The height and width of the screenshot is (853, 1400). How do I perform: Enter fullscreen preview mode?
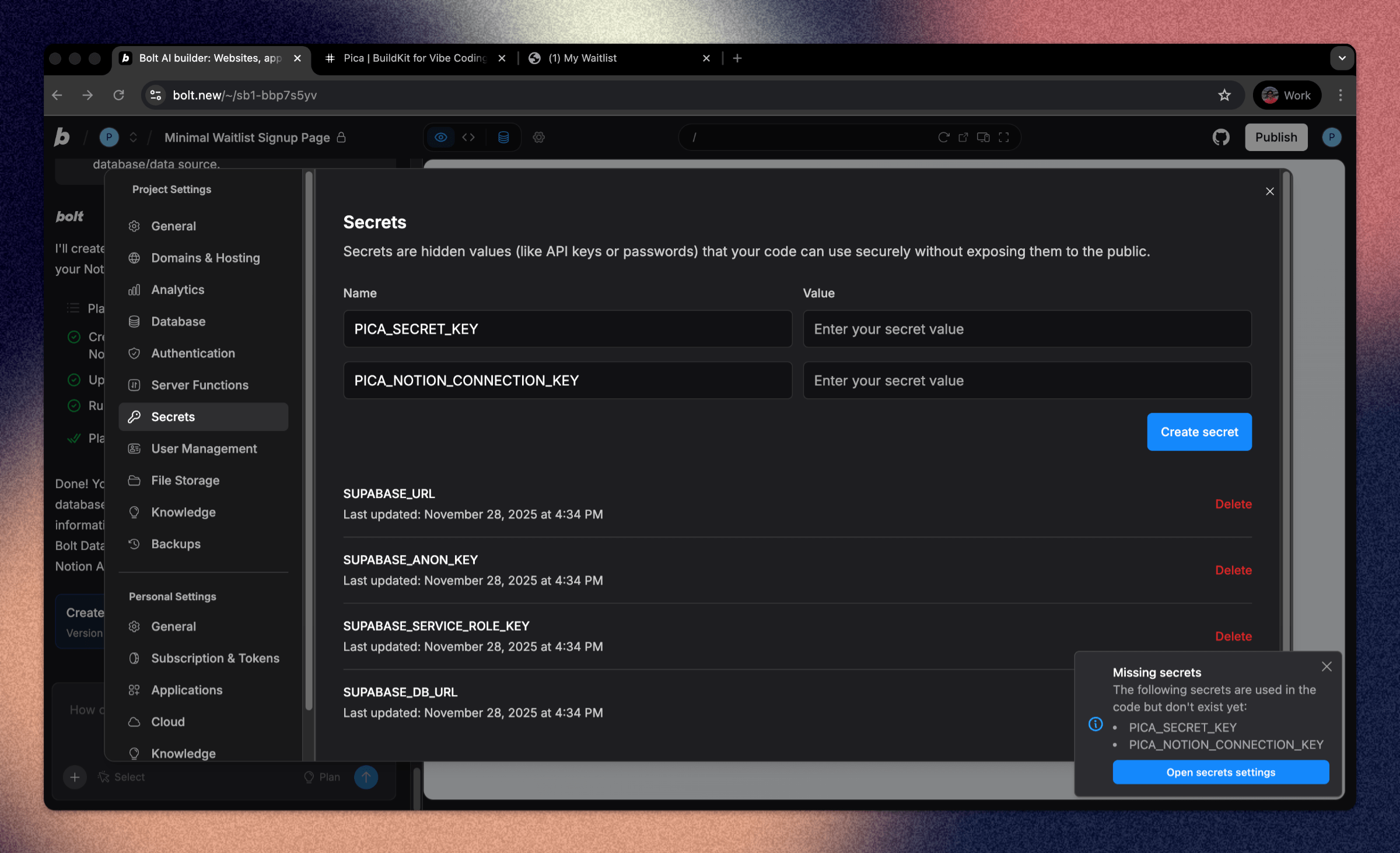pyautogui.click(x=1003, y=138)
